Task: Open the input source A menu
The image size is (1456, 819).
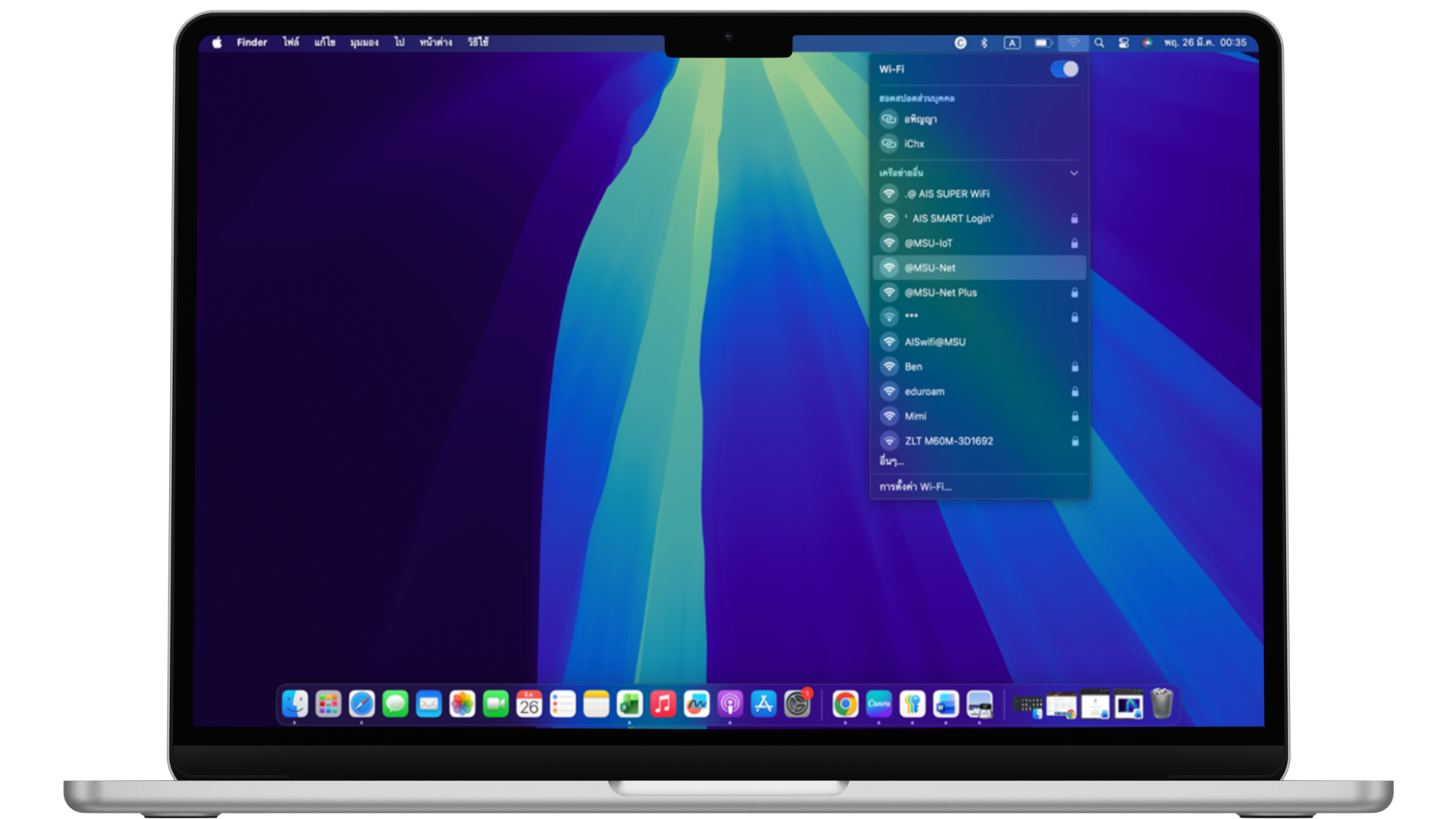Action: (x=1012, y=42)
